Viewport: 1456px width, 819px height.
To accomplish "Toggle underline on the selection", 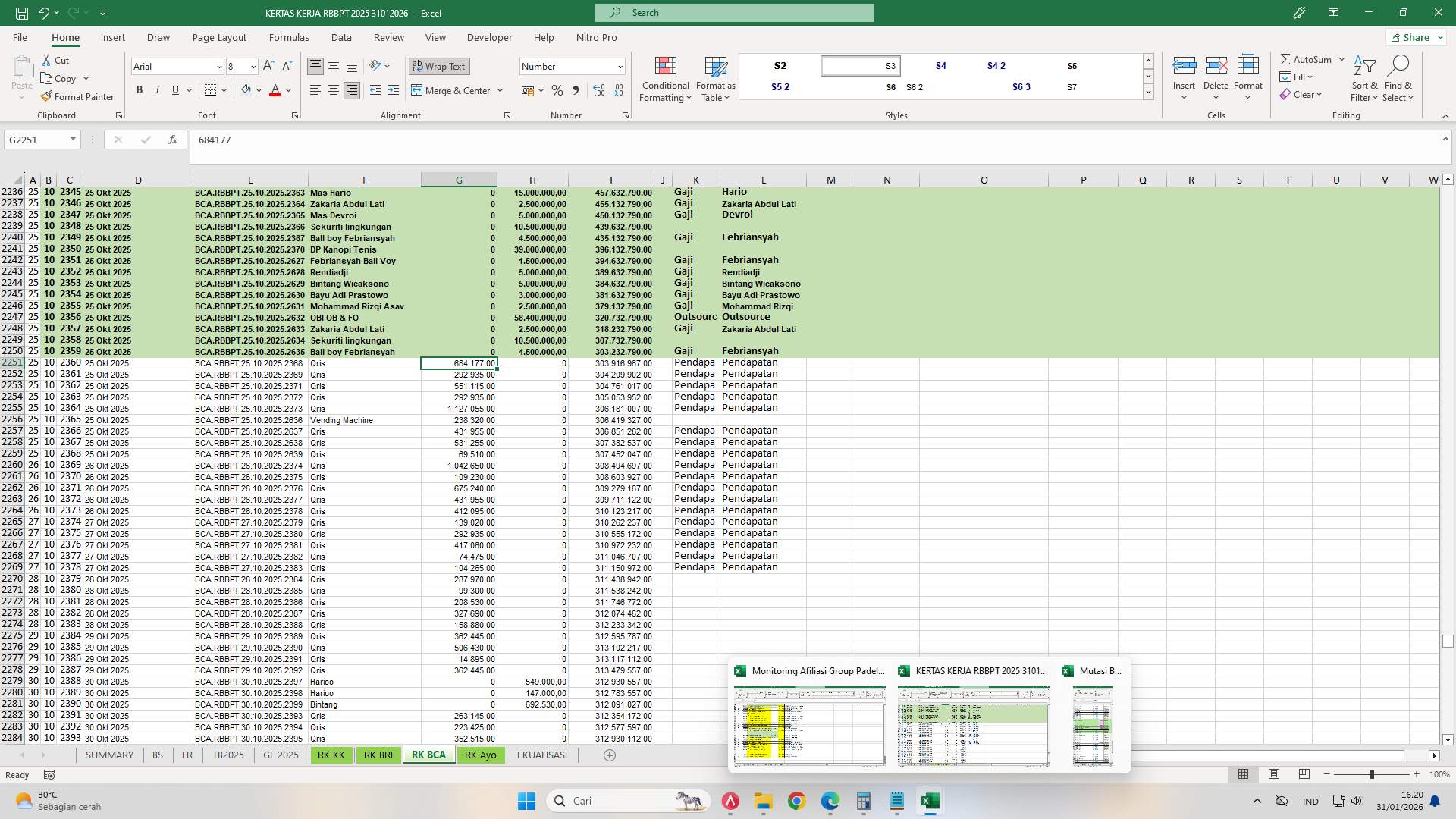I will [174, 89].
